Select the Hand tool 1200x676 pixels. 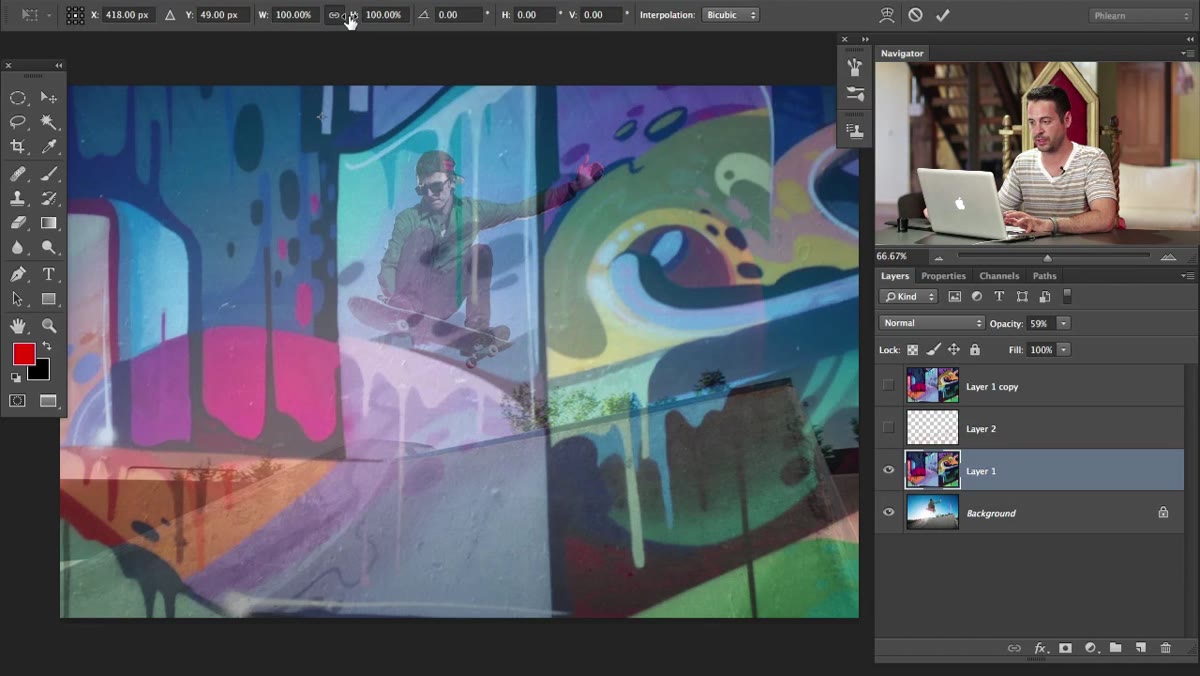click(x=18, y=325)
